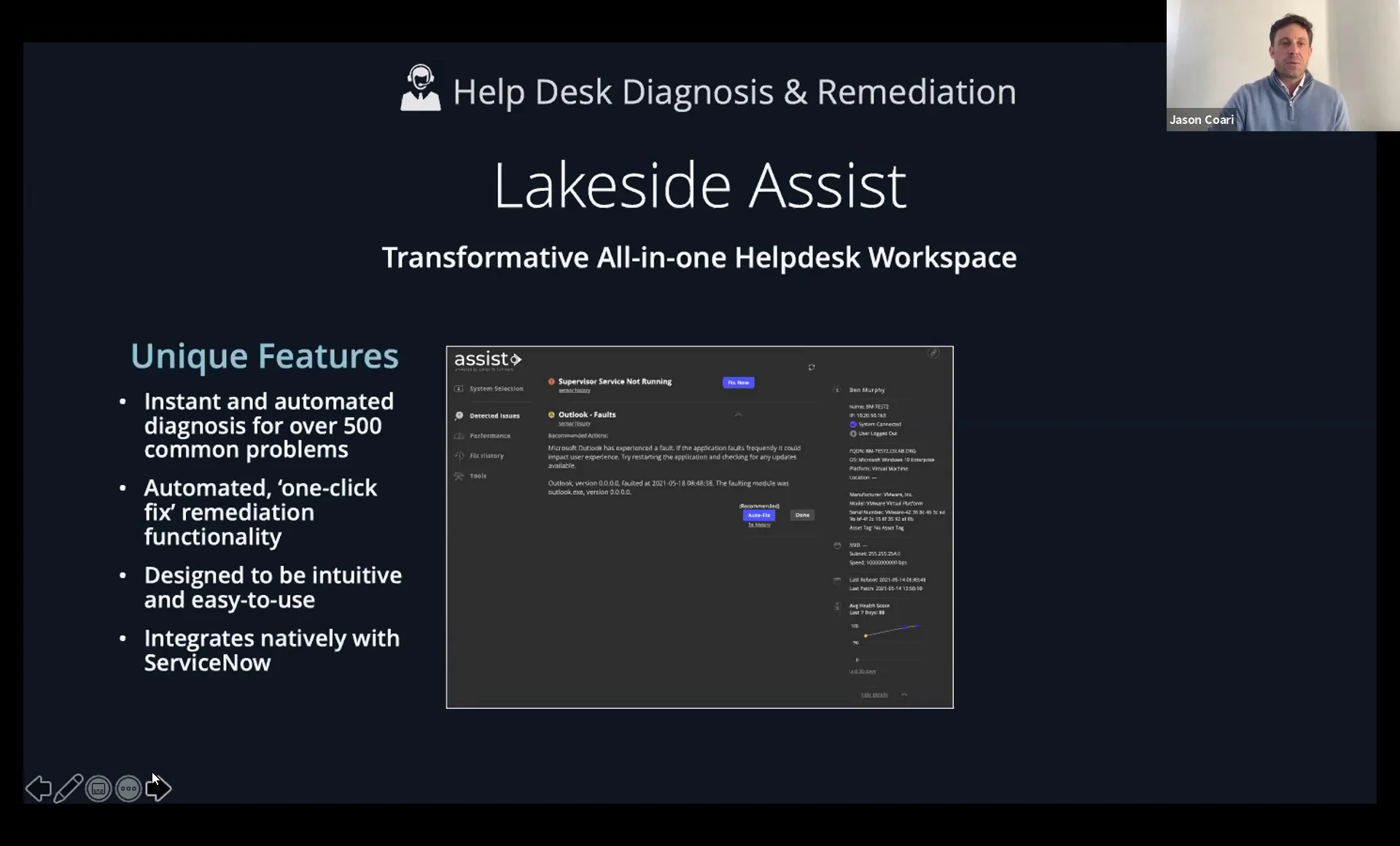The height and width of the screenshot is (846, 1400).
Task: Click 'Lakeside Assist' title
Action: point(700,186)
